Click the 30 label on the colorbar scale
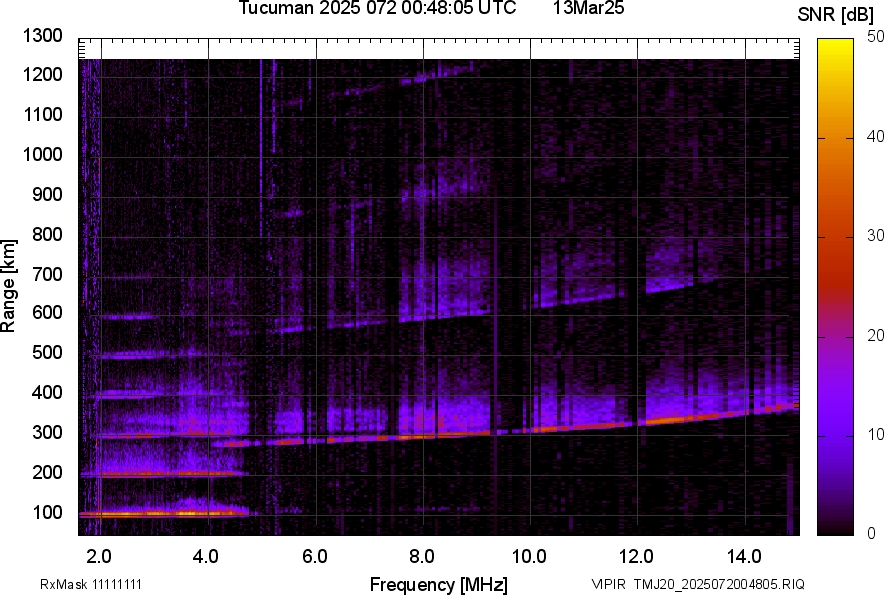 (x=876, y=235)
